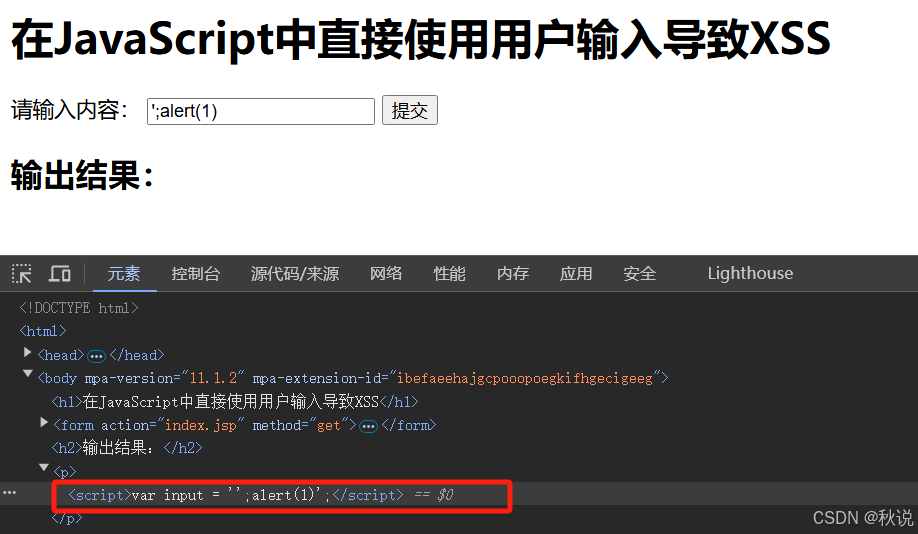The width and height of the screenshot is (918, 534).
Task: Expand the head element arrow
Action: coord(27,352)
